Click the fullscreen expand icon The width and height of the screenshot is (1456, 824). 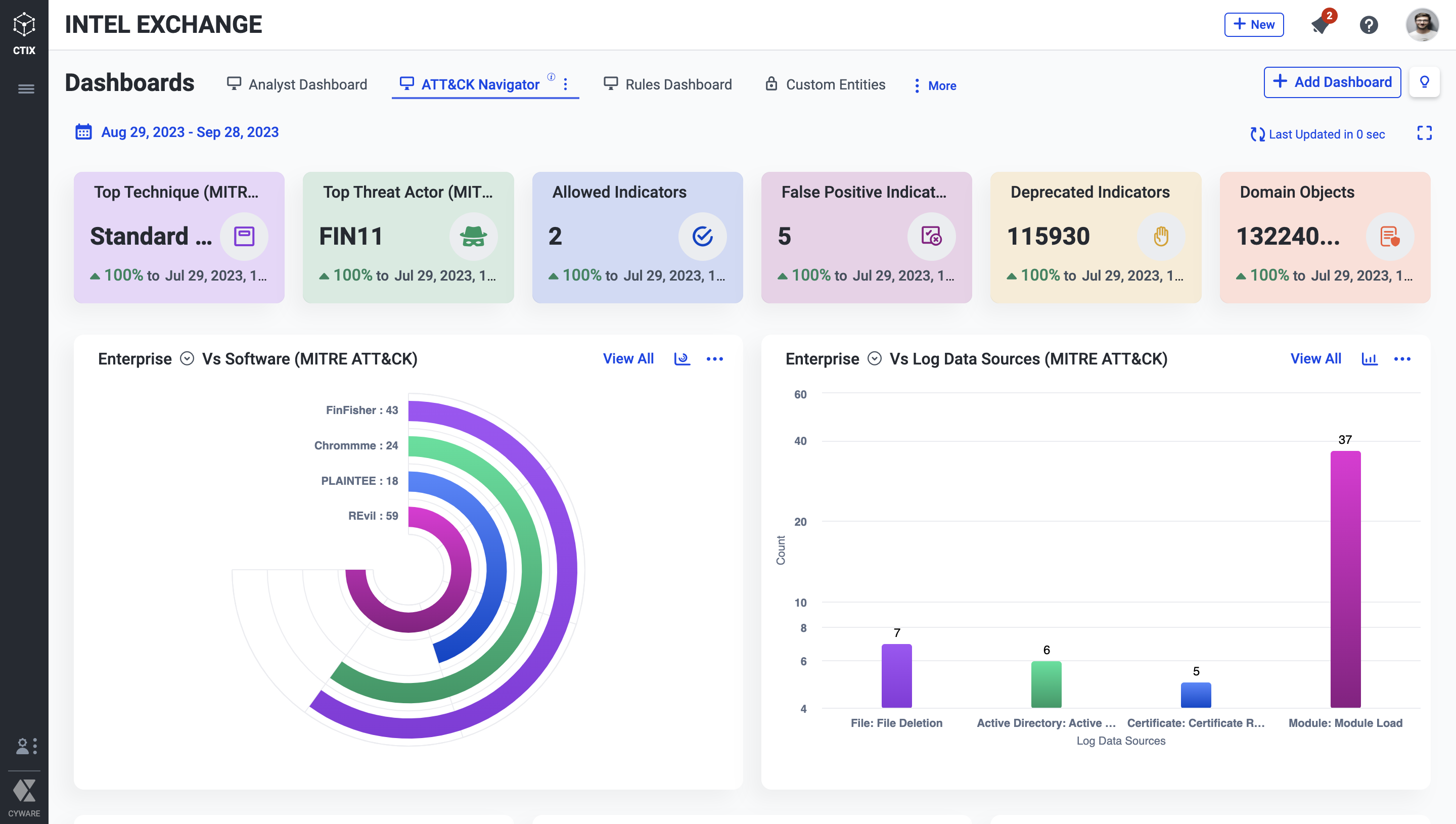[1424, 133]
